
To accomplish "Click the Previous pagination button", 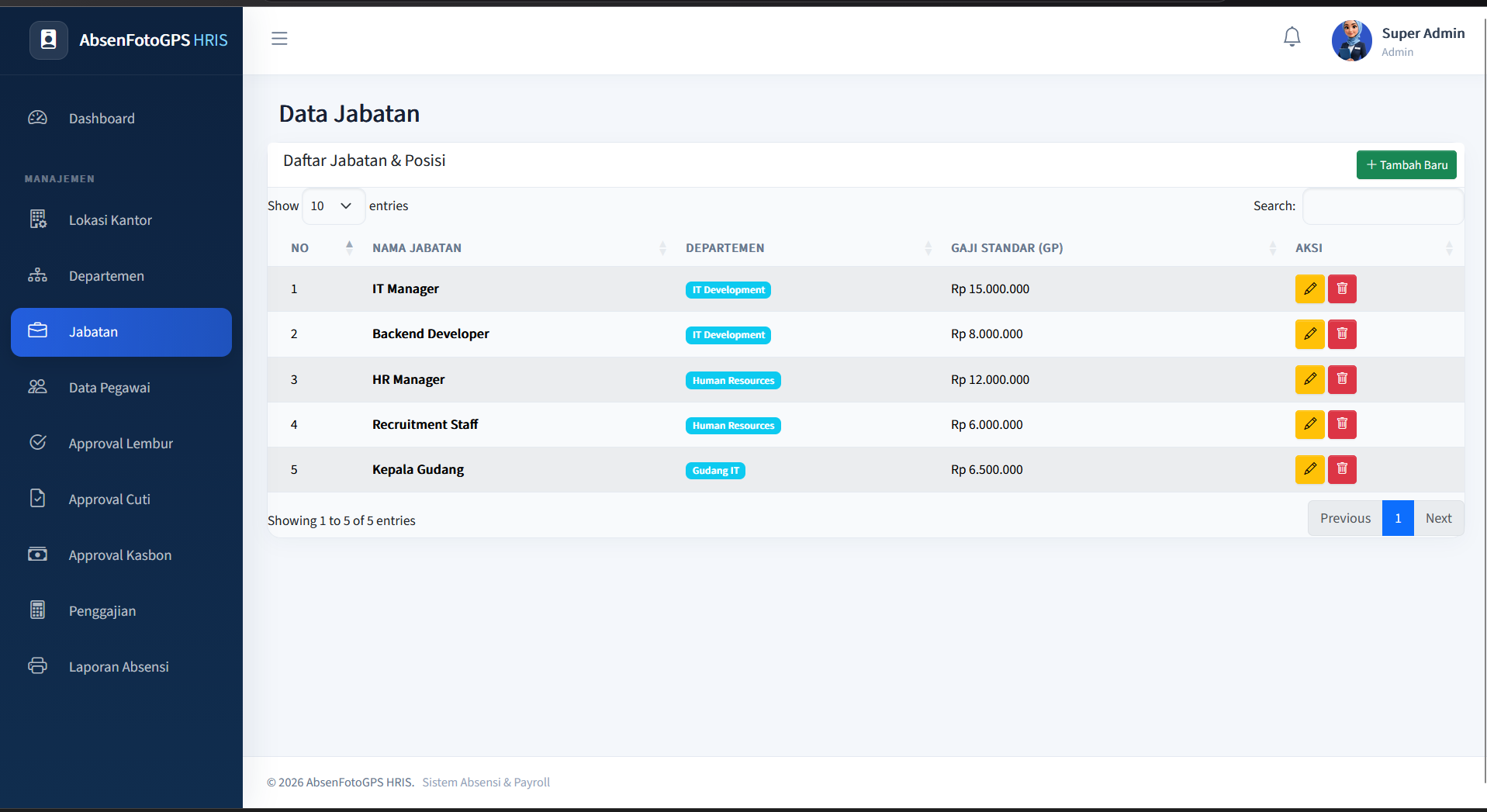I will coord(1345,518).
